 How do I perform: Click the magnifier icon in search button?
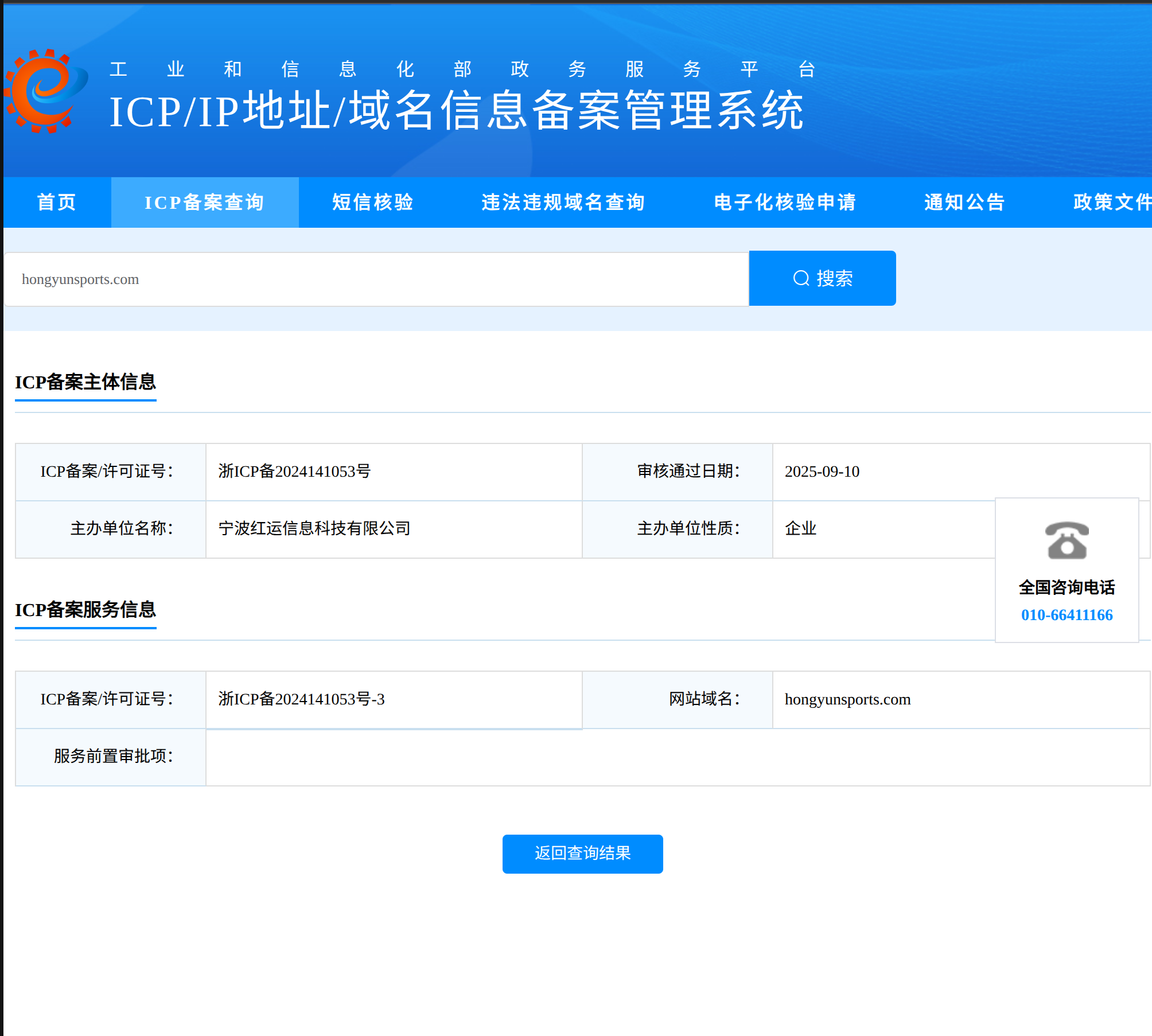801,278
